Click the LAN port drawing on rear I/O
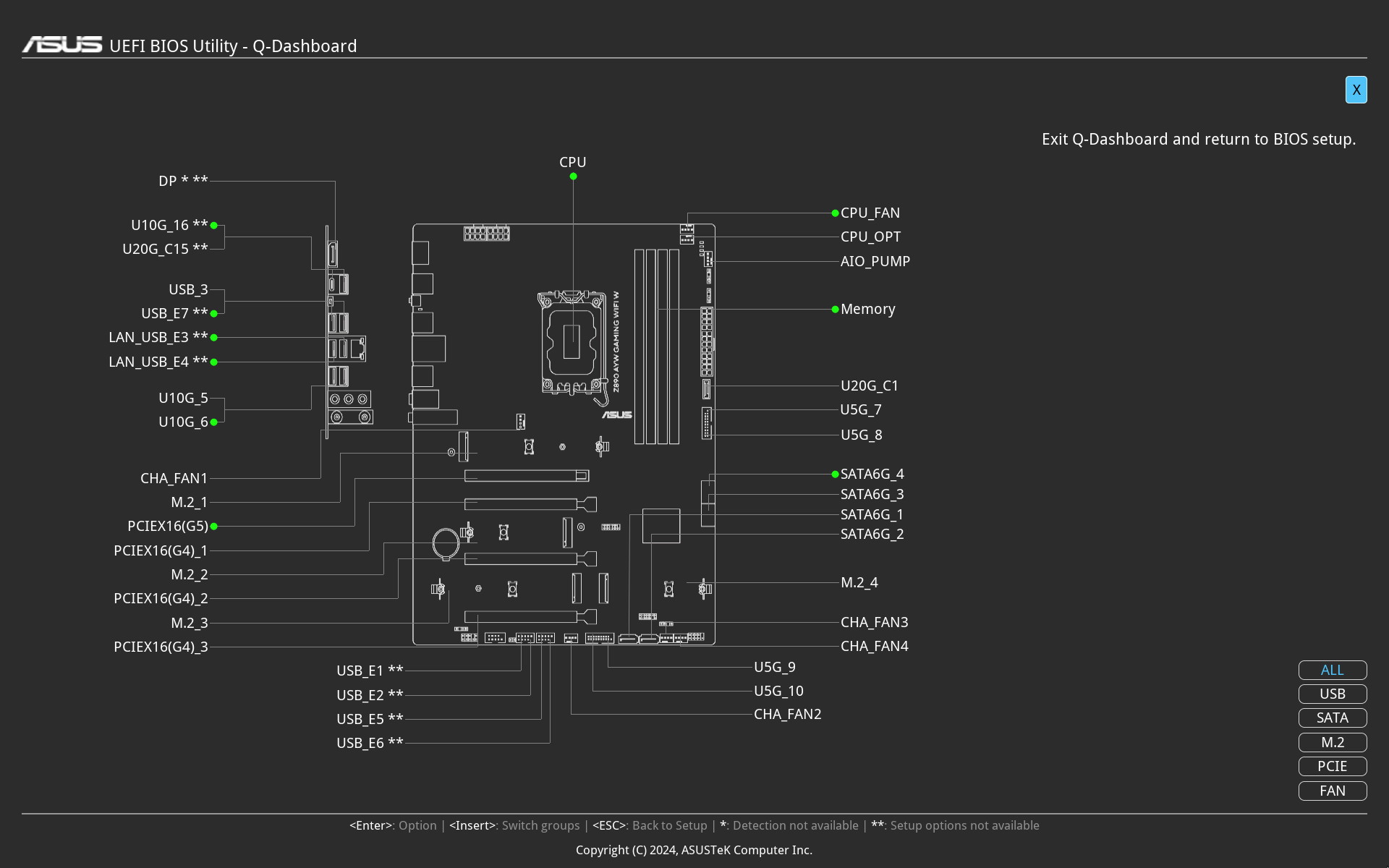Screen dimensions: 1389x868 (x=357, y=349)
